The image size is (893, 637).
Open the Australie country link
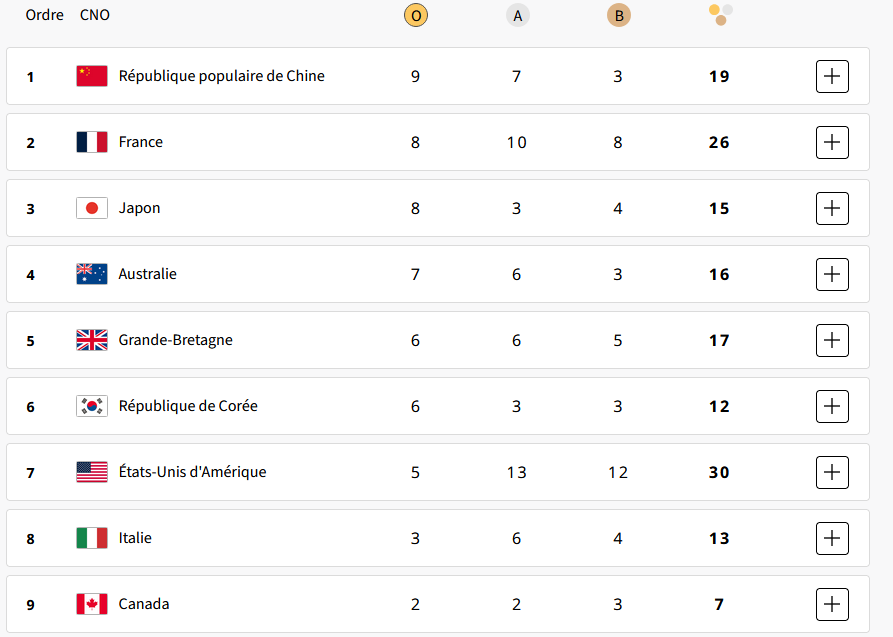[147, 274]
